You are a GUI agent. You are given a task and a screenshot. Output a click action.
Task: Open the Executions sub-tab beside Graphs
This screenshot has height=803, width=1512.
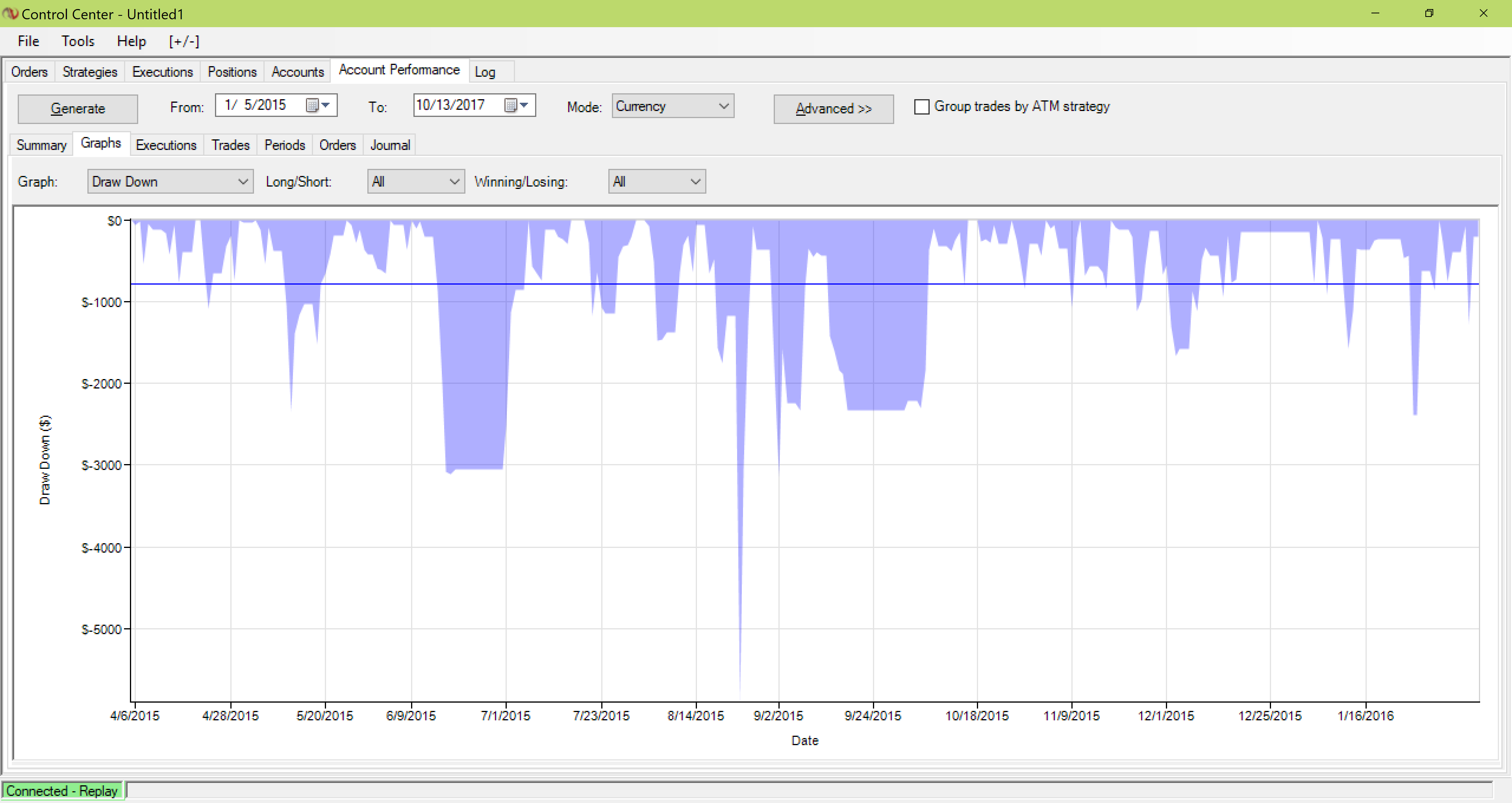166,145
